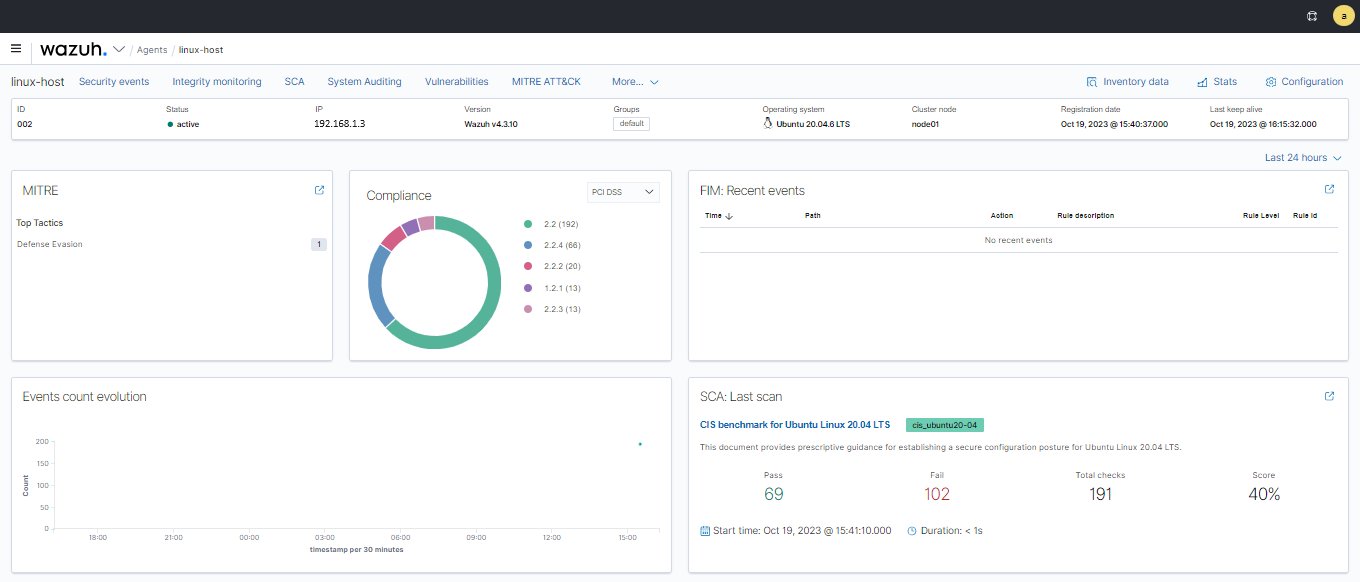Switch to the SCA tab

[x=294, y=82]
